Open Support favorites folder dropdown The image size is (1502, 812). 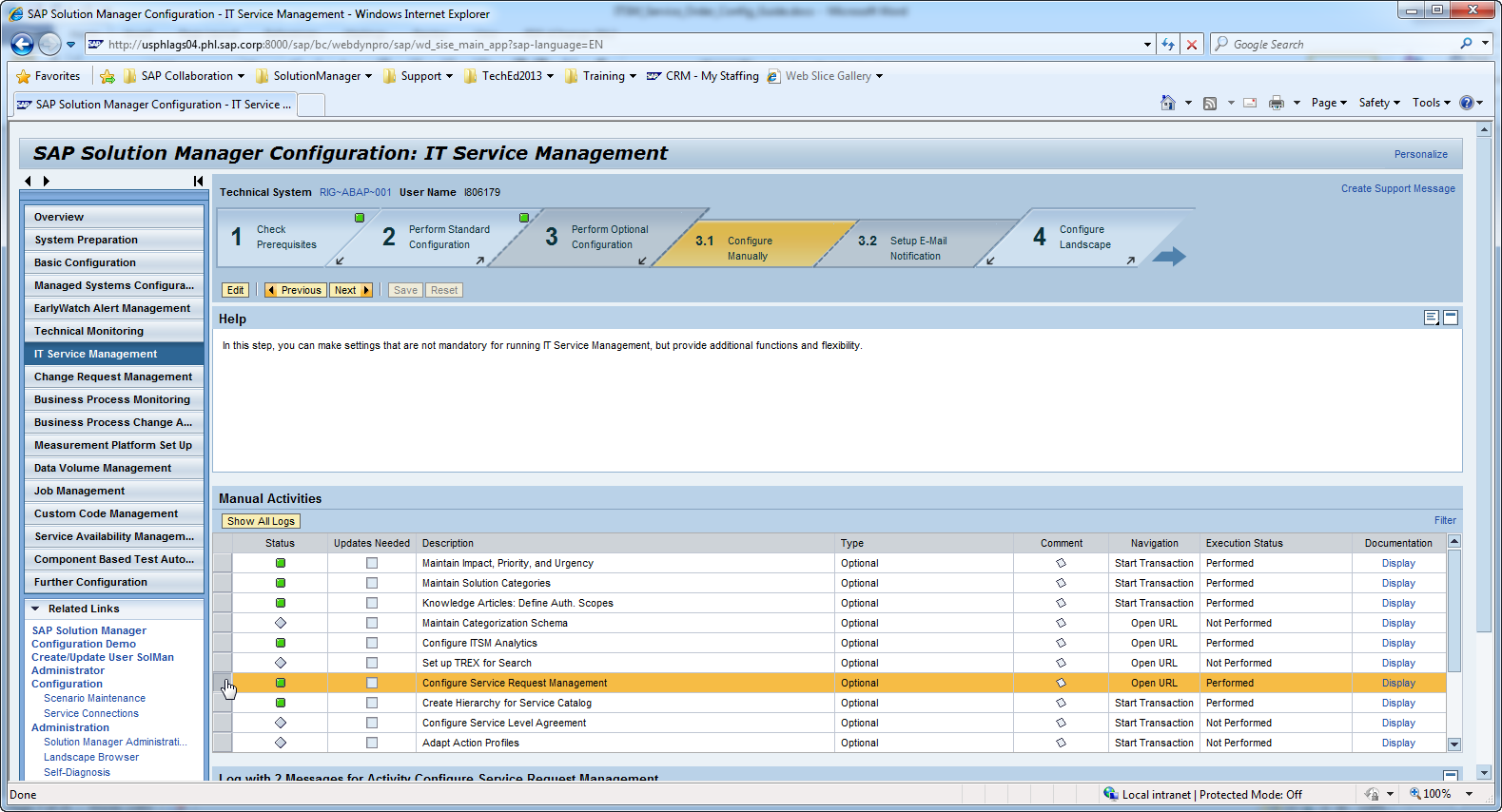point(449,76)
